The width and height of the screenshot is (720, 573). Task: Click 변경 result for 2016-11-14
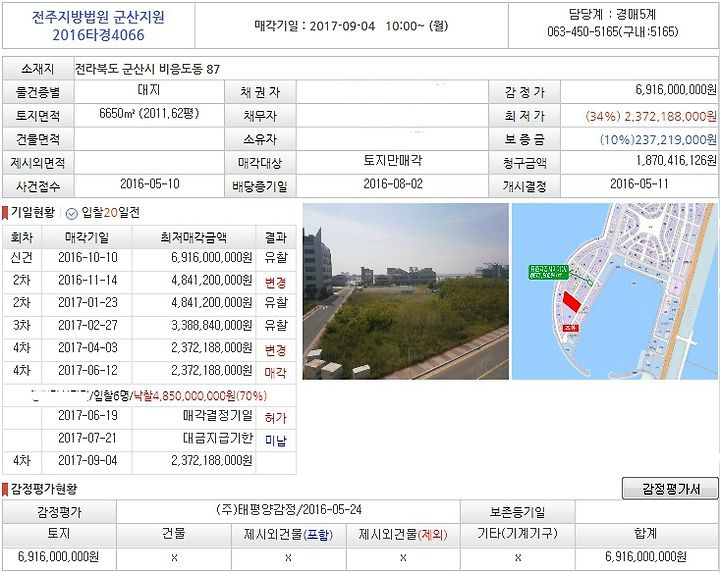pyautogui.click(x=276, y=283)
